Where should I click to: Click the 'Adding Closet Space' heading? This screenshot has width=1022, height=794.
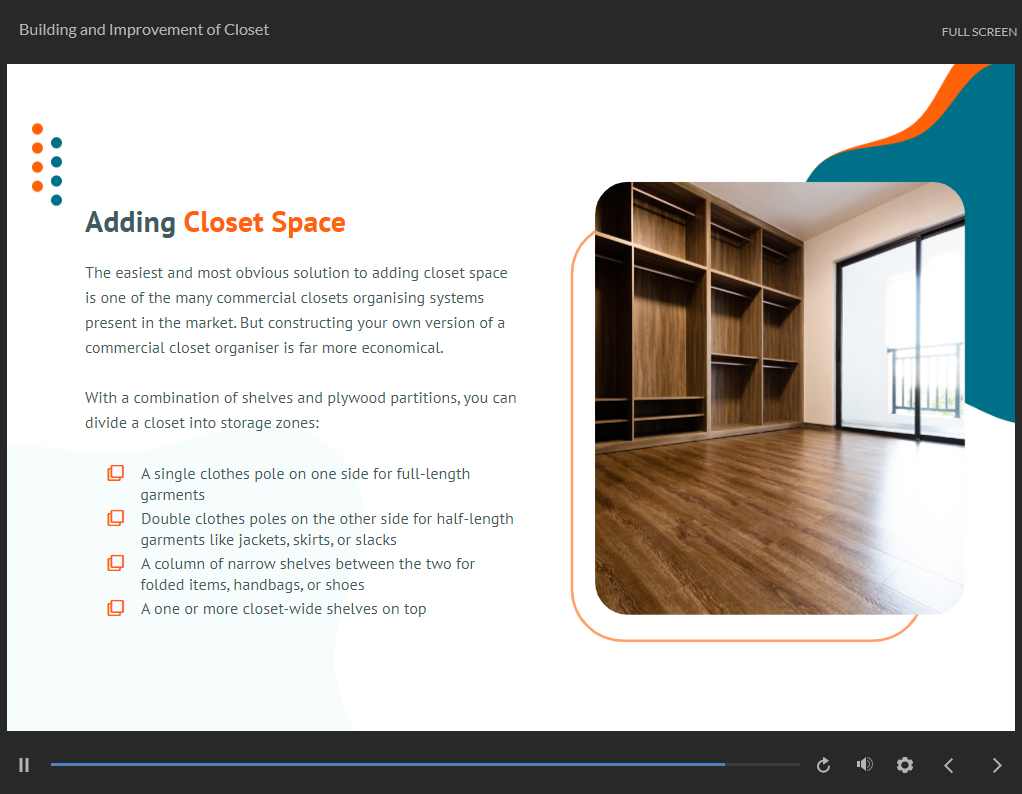pyautogui.click(x=215, y=222)
